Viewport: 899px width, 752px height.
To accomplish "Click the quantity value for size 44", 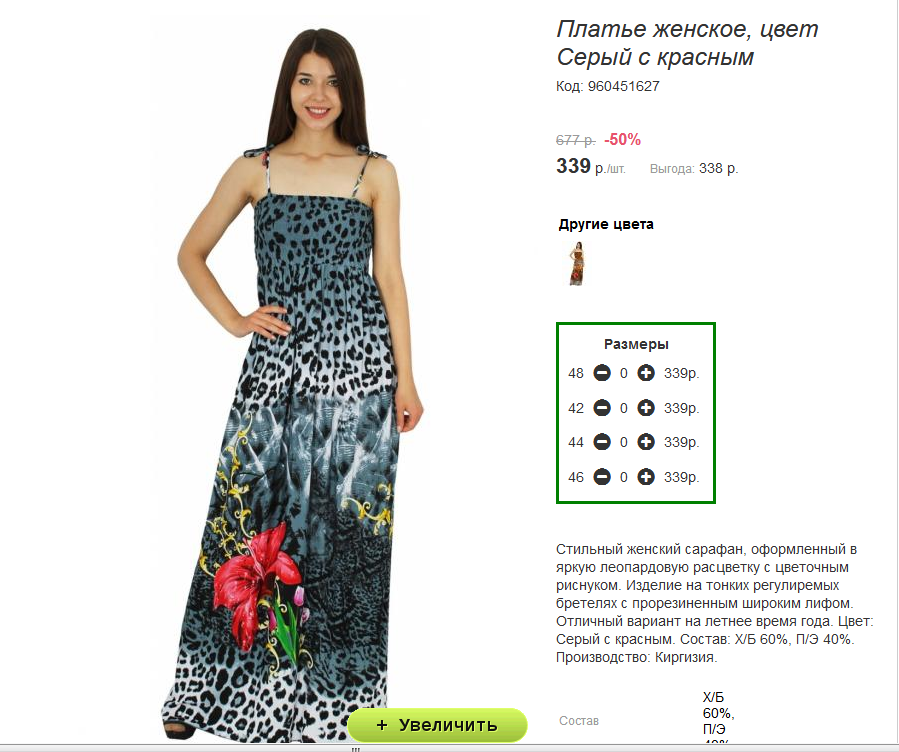I will click(x=624, y=442).
